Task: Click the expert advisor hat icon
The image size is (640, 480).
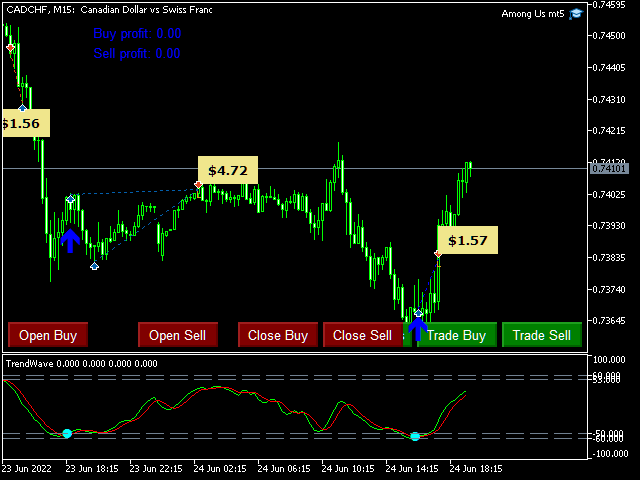Action: click(576, 15)
